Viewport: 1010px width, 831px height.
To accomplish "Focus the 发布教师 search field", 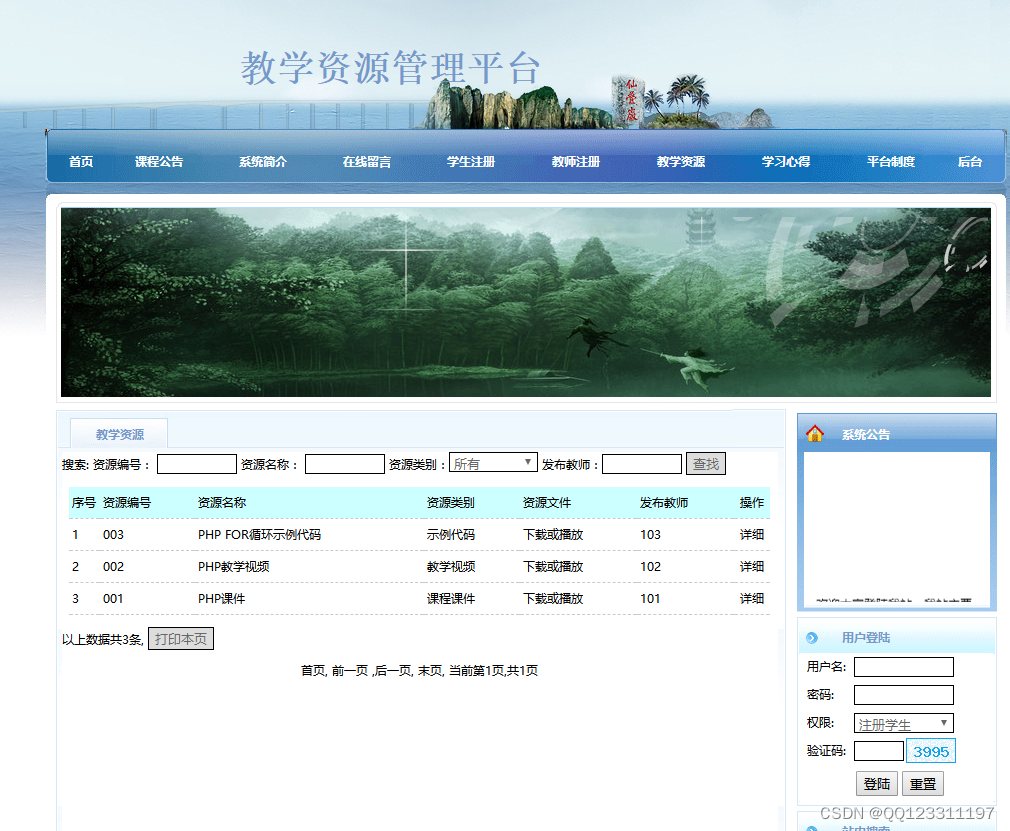I will click(642, 464).
